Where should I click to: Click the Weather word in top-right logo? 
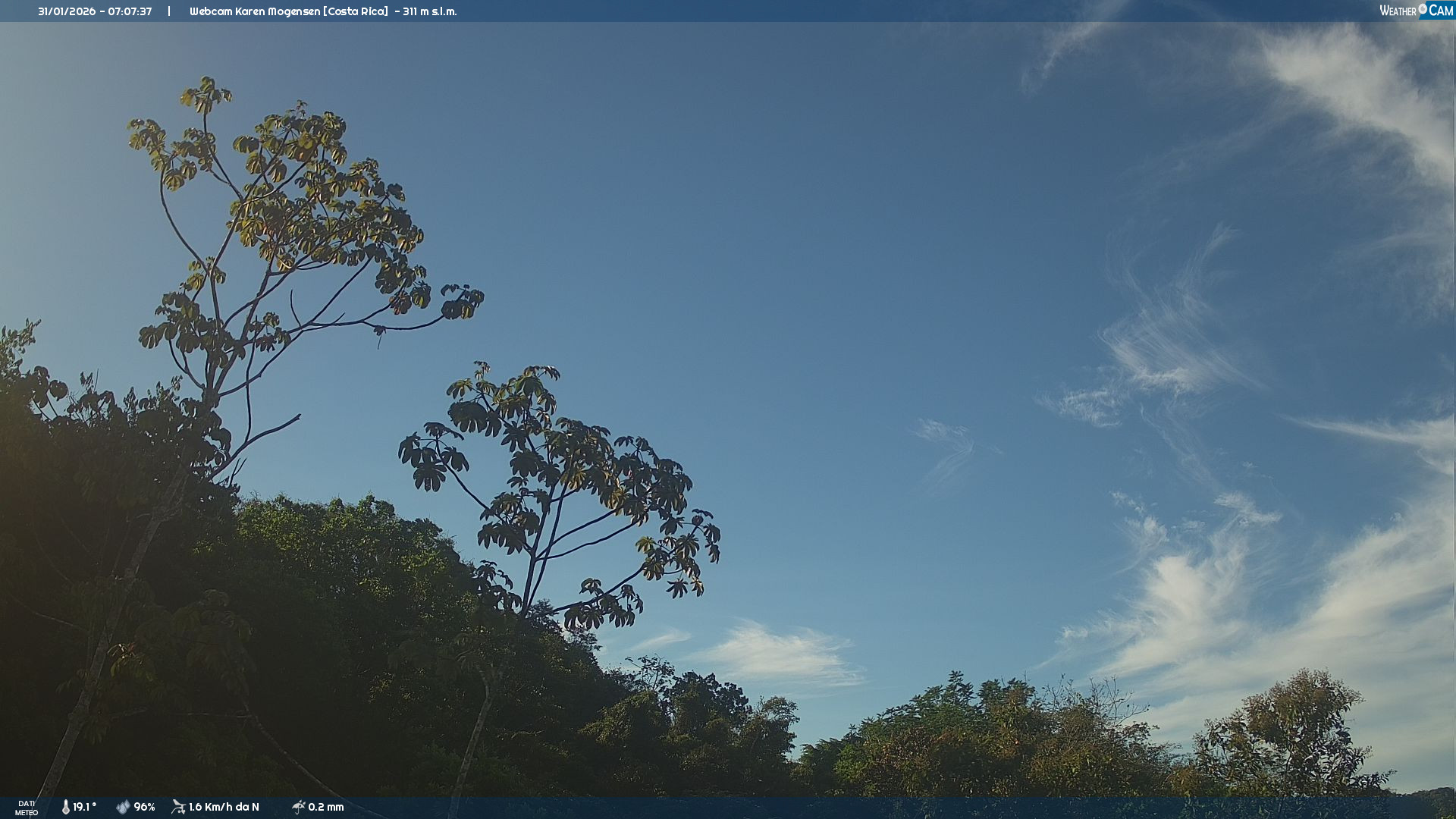click(x=1398, y=11)
